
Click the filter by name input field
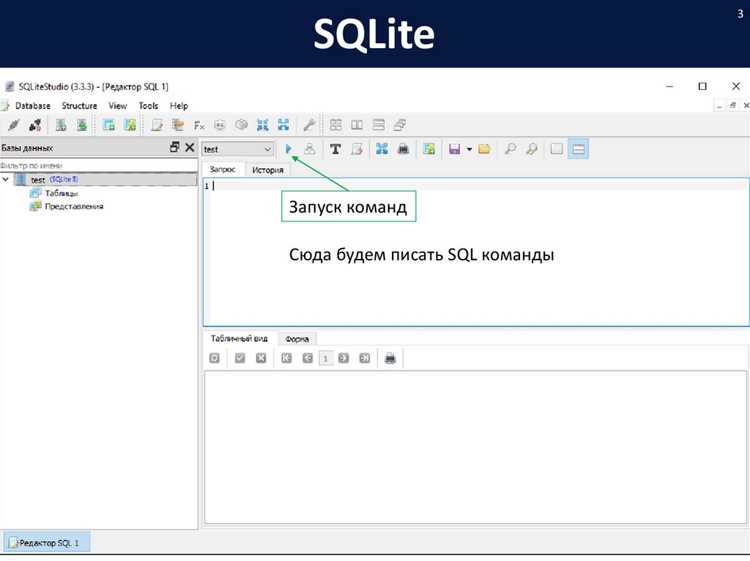[x=99, y=165]
